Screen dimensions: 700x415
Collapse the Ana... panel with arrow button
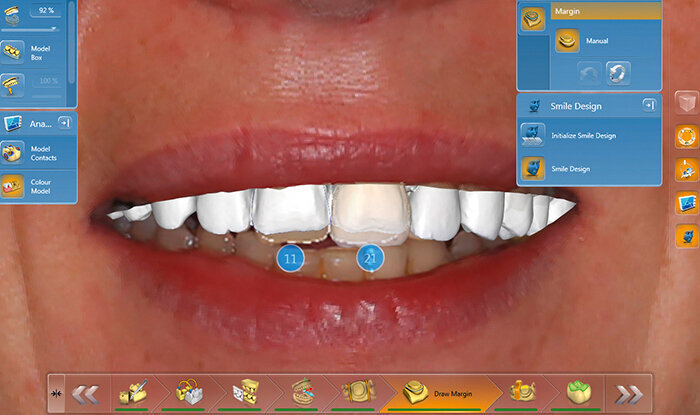[64, 123]
